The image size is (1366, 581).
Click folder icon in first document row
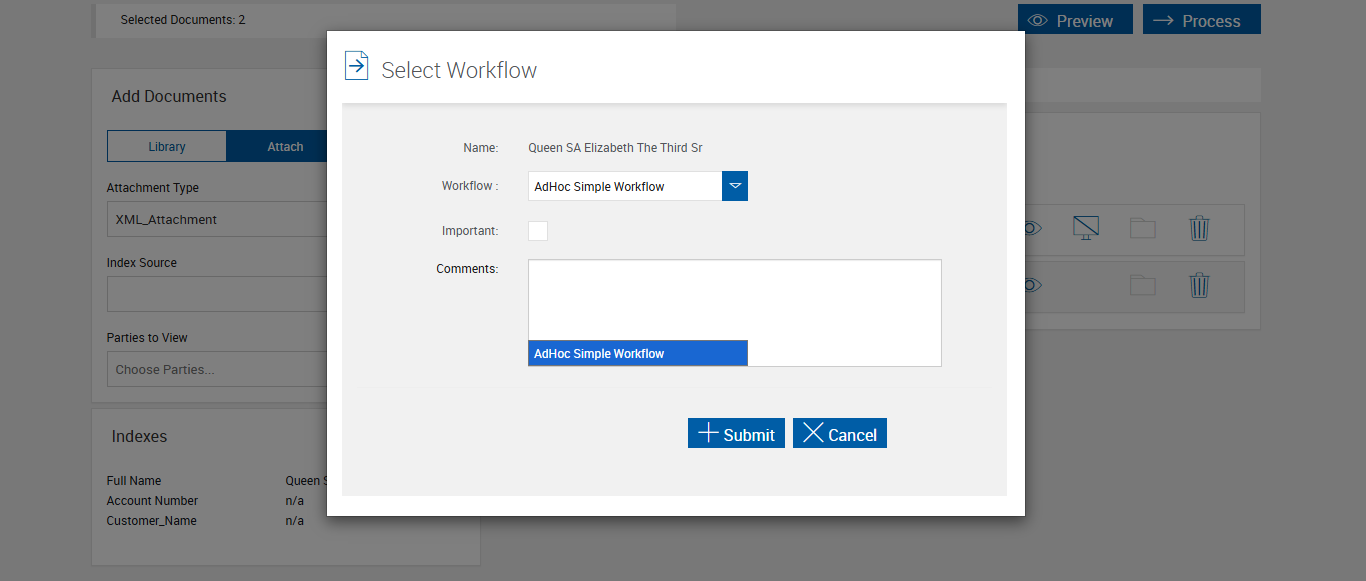point(1142,229)
